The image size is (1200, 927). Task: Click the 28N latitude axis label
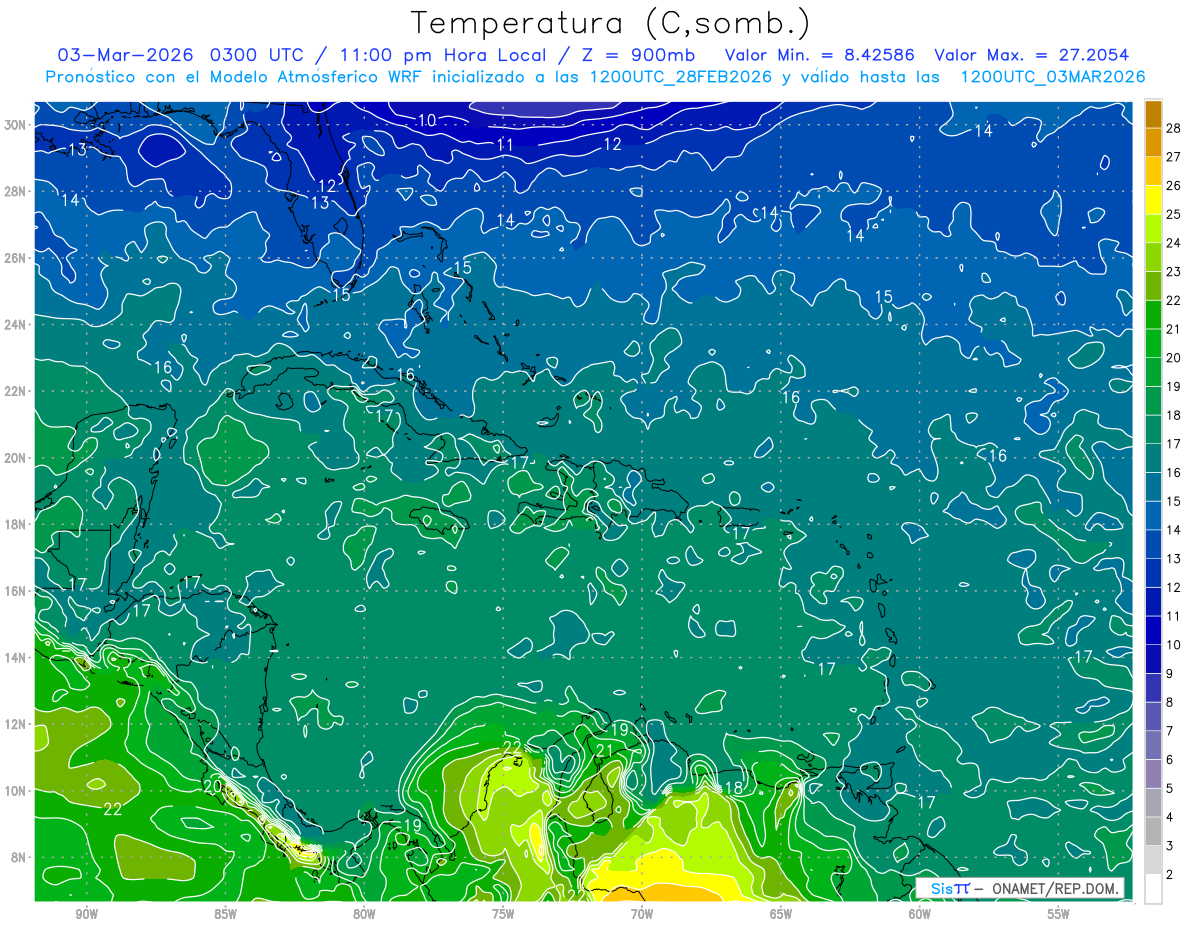tap(16, 191)
